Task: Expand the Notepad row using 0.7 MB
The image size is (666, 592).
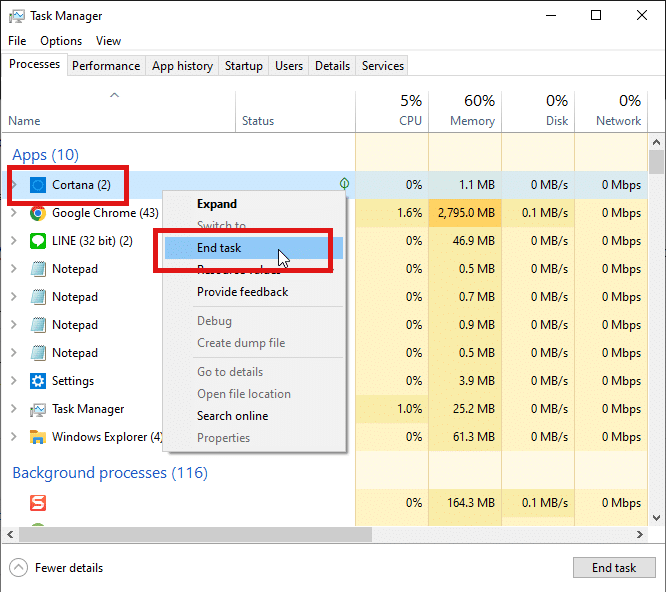Action: point(14,297)
